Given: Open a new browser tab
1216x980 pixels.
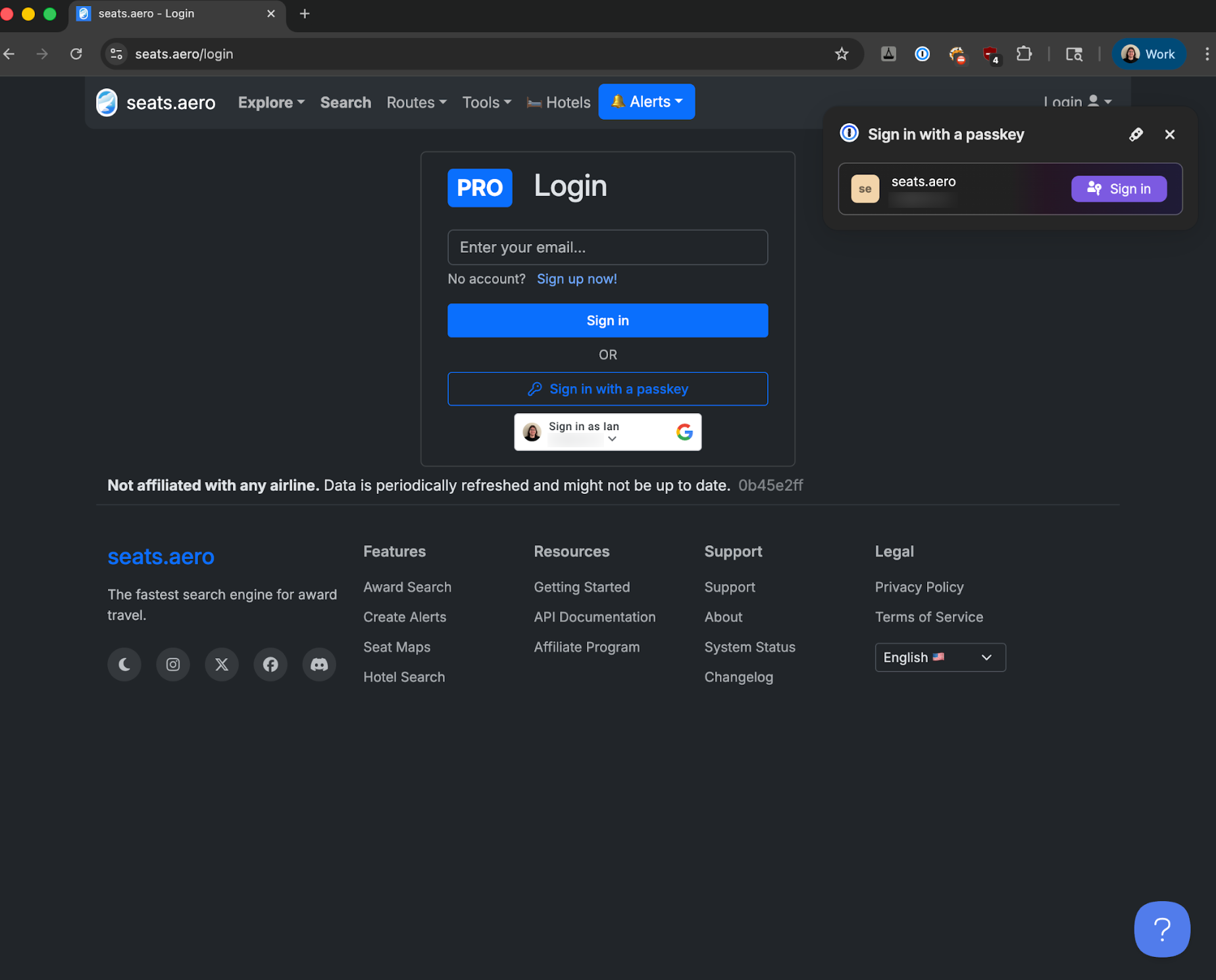Looking at the screenshot, I should [x=305, y=14].
